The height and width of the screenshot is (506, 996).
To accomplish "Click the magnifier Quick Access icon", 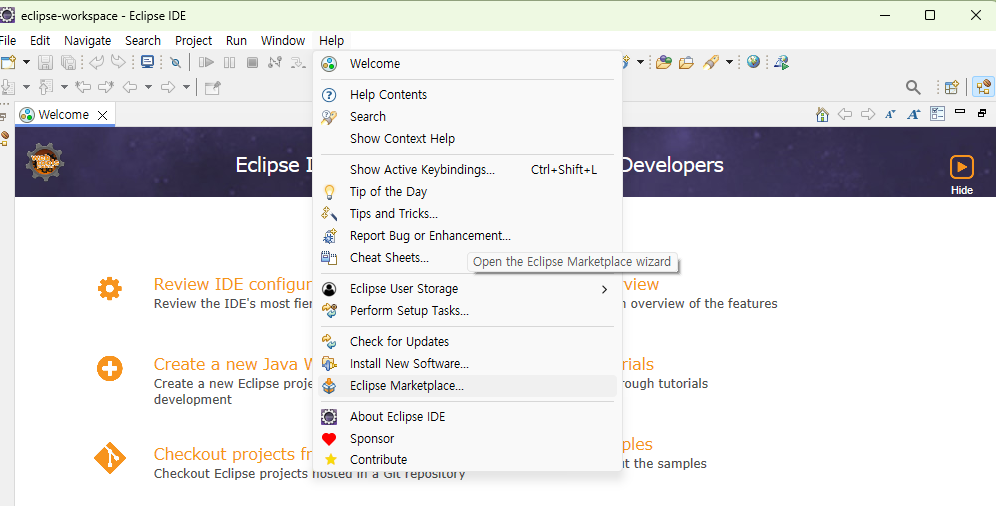I will [x=913, y=87].
